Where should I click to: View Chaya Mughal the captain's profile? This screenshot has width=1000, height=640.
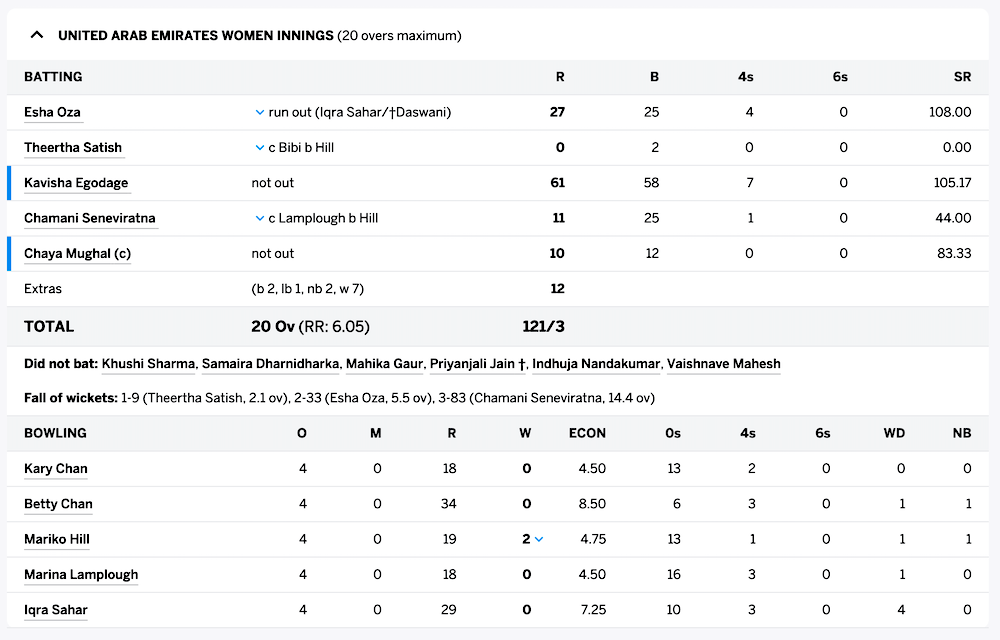pyautogui.click(x=77, y=253)
